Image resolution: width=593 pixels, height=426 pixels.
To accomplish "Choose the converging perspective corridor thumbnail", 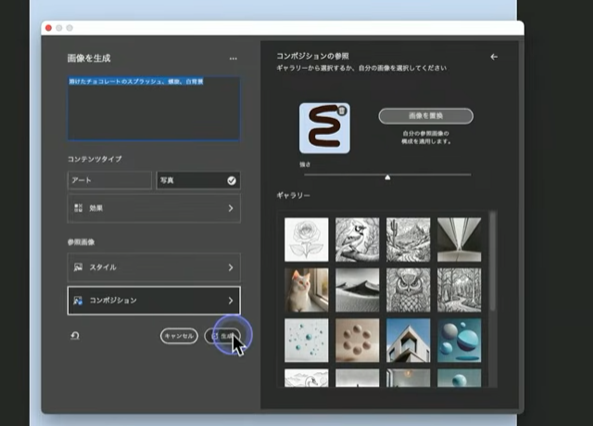I will pos(459,239).
